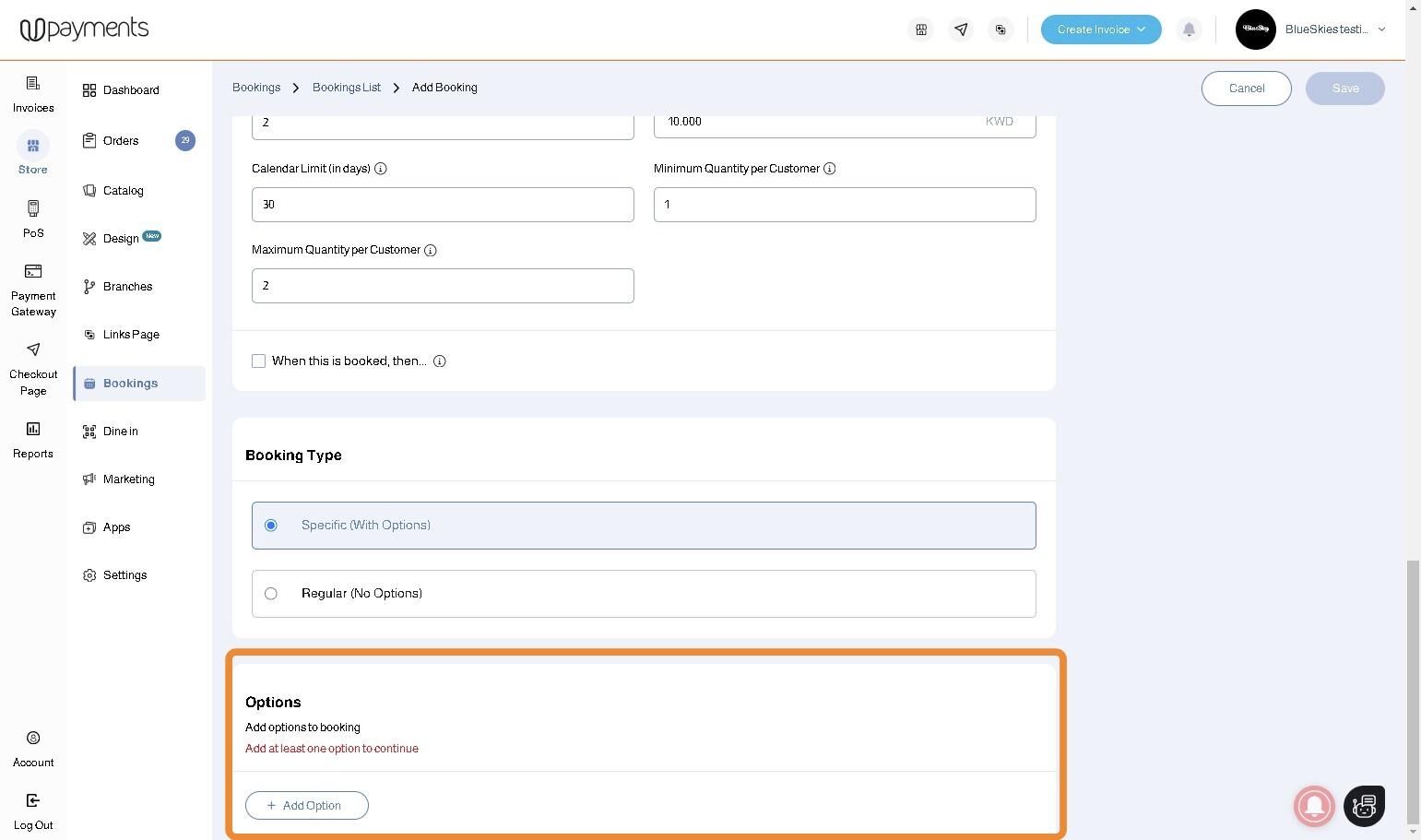Select the PoS icon in left rail
This screenshot has width=1421, height=840.
tap(33, 208)
